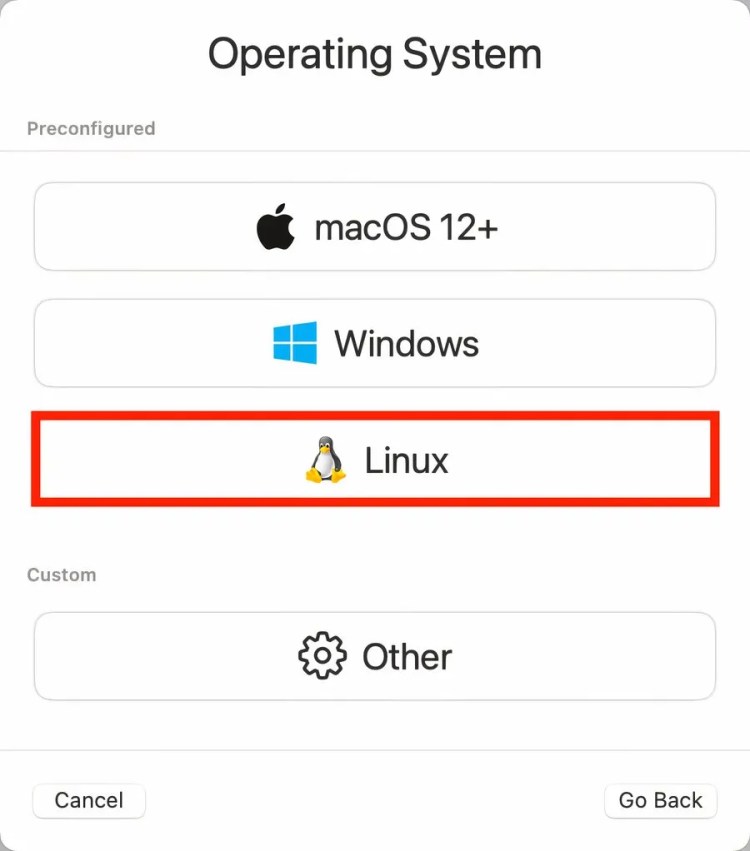
Task: Click the Tux penguin icon
Action: click(x=325, y=459)
